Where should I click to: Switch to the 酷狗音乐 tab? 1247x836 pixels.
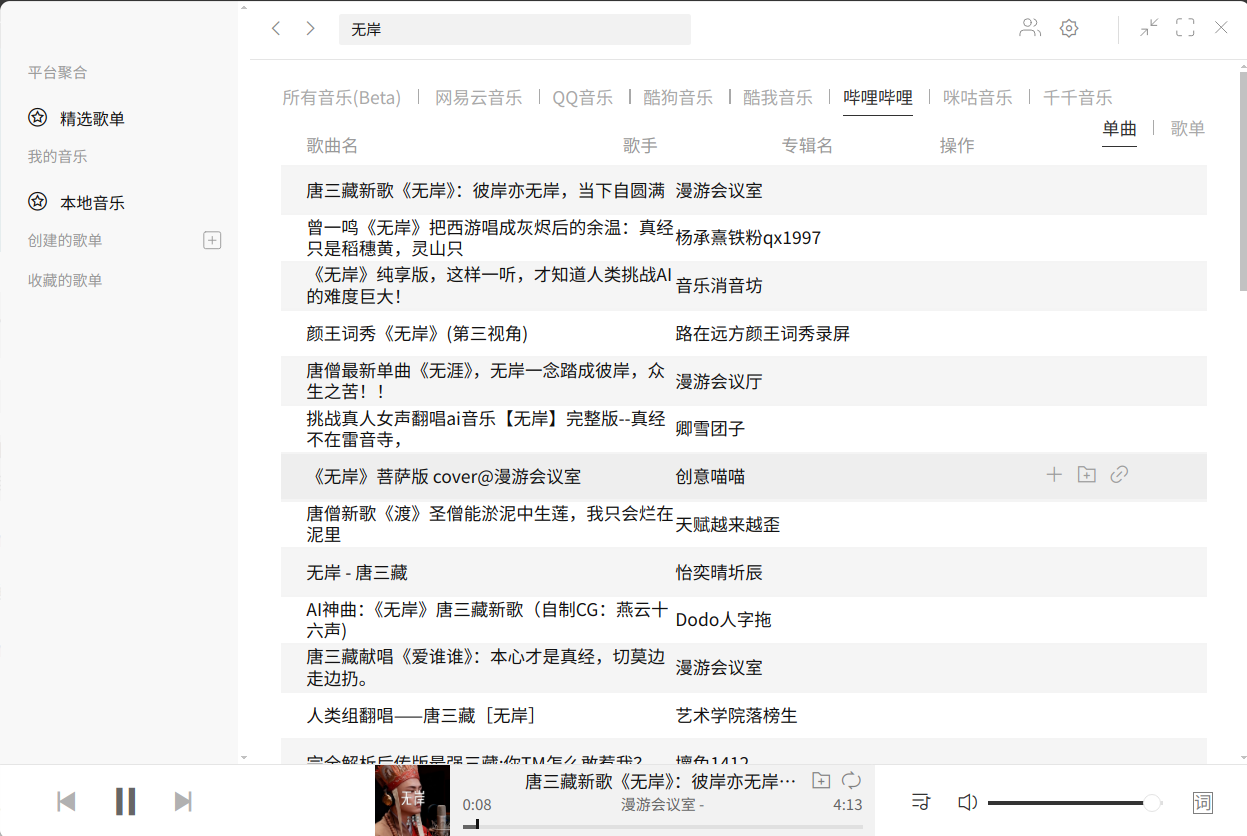(678, 97)
